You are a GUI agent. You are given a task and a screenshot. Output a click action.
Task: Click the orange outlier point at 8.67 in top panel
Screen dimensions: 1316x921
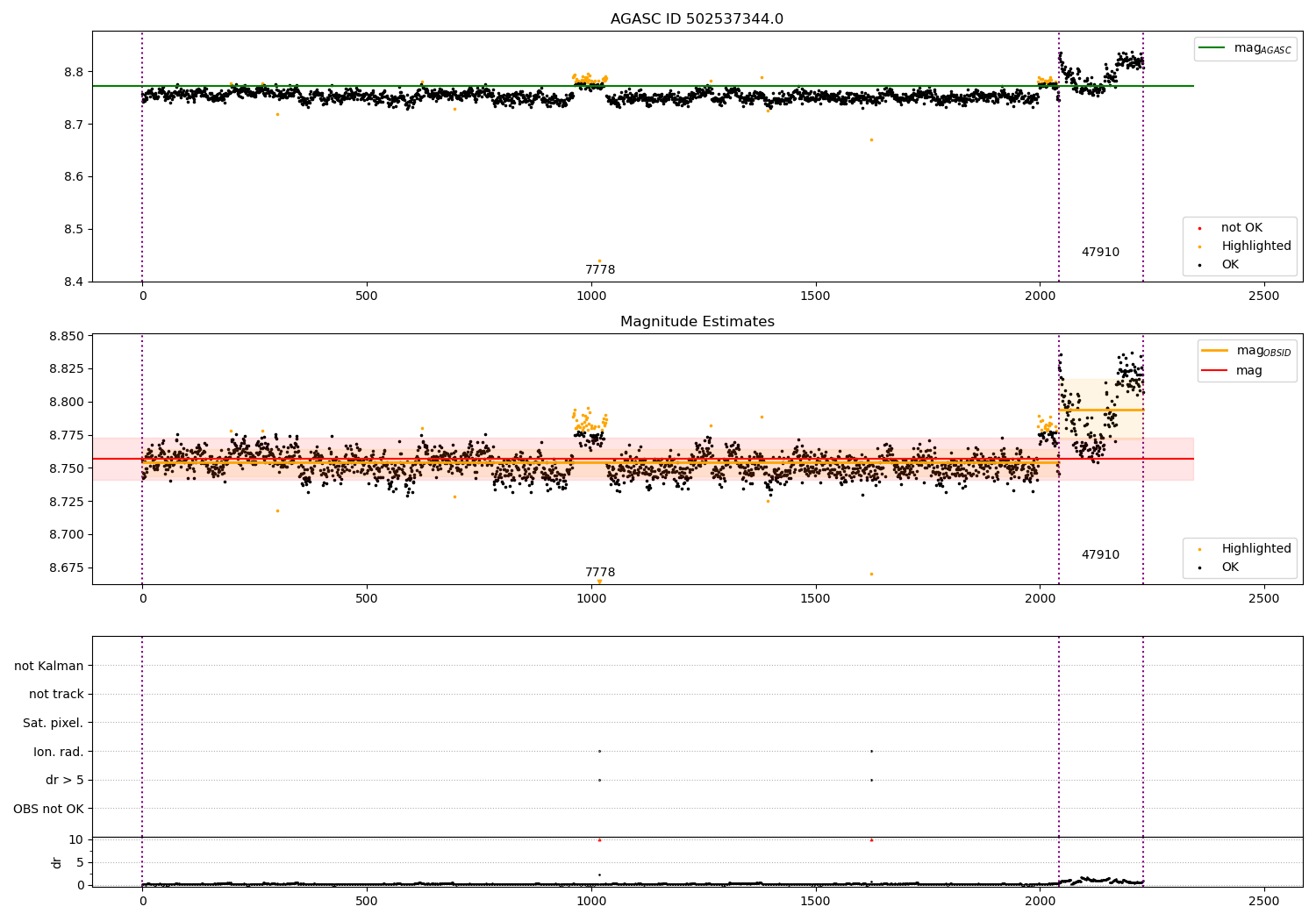(871, 139)
